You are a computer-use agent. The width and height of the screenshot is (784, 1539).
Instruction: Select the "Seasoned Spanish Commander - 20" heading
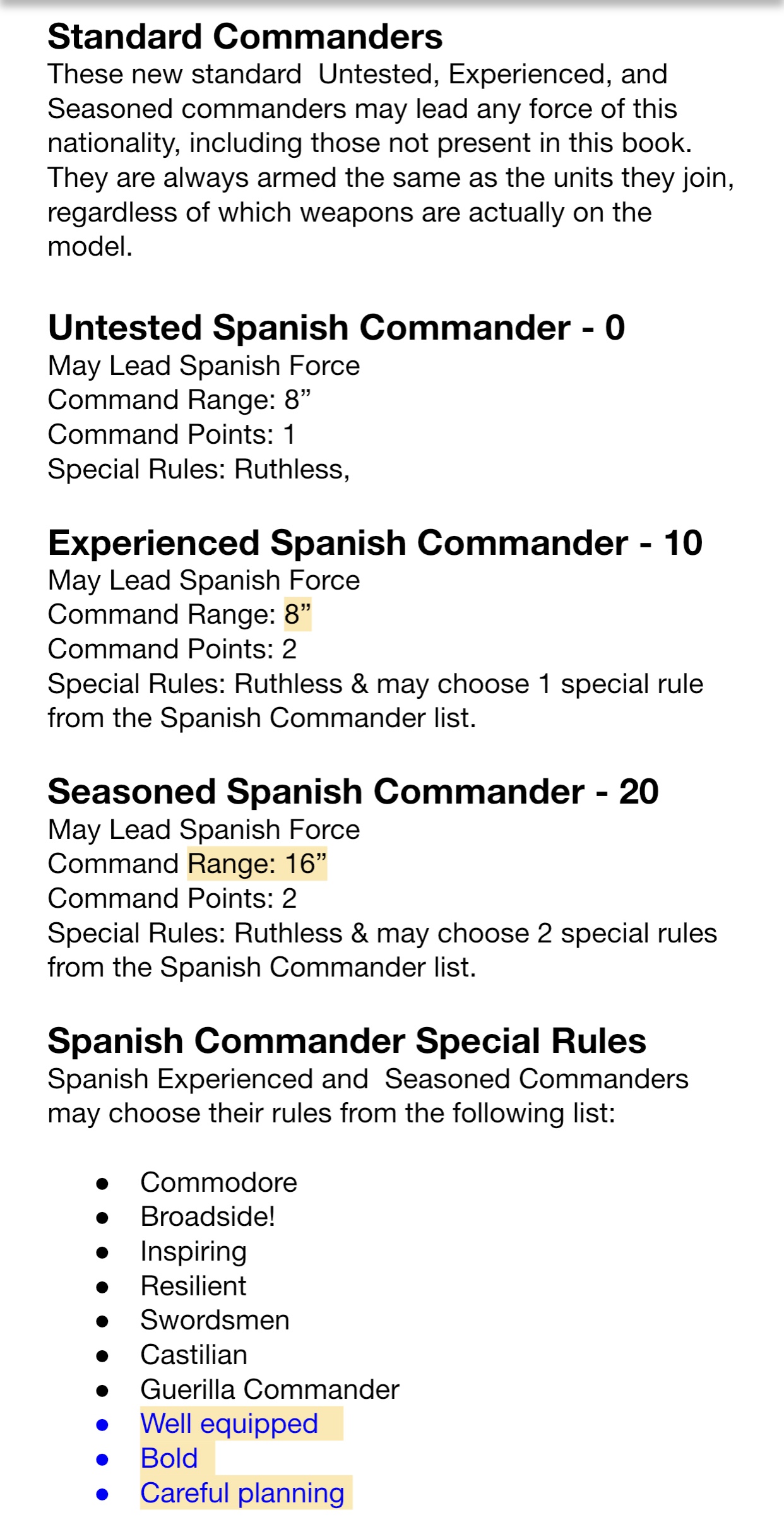(x=353, y=792)
